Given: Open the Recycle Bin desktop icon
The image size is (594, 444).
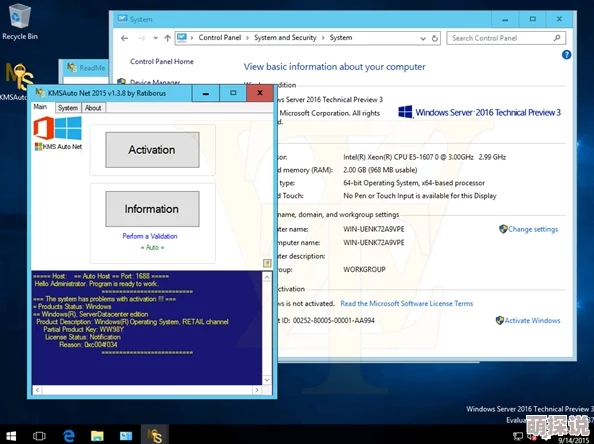Looking at the screenshot, I should (19, 21).
